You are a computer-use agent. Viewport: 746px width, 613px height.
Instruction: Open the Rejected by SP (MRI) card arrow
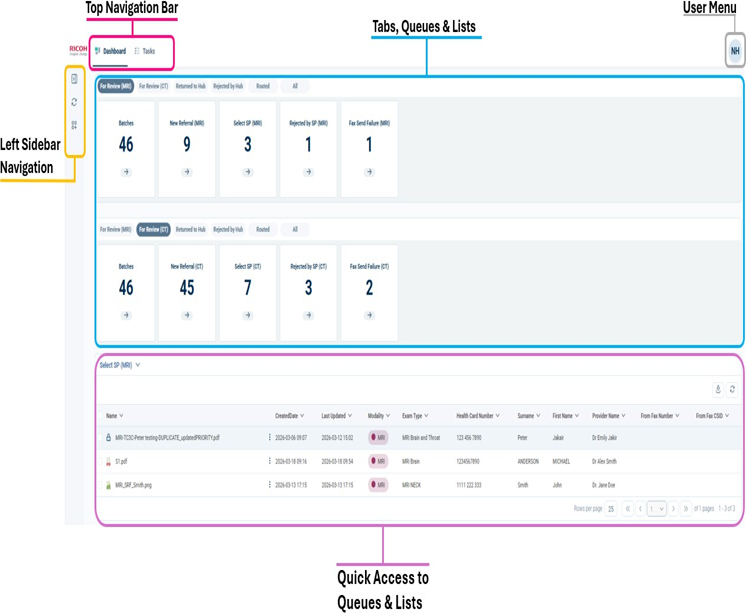(x=309, y=172)
